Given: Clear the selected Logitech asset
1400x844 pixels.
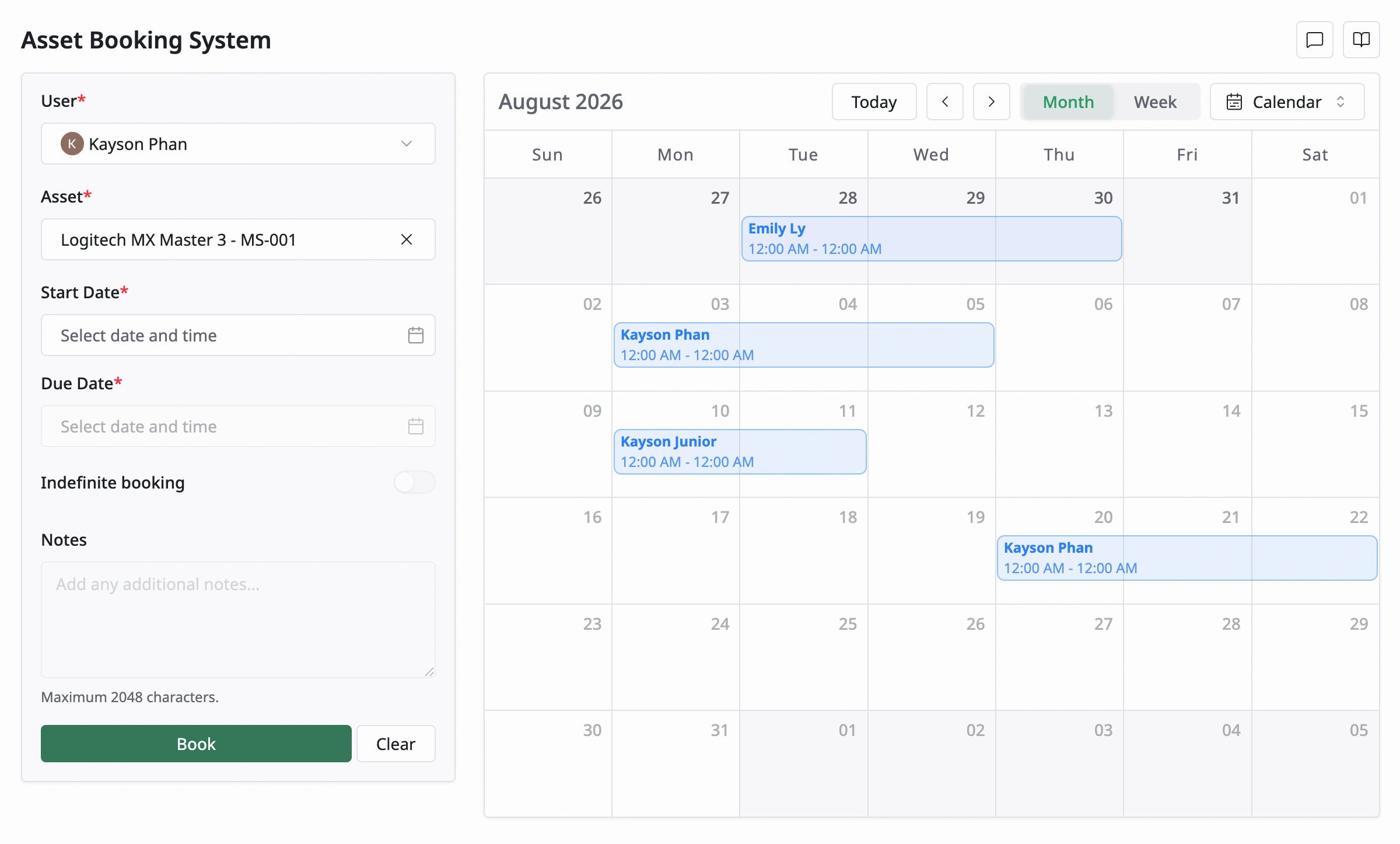Looking at the screenshot, I should tap(407, 239).
